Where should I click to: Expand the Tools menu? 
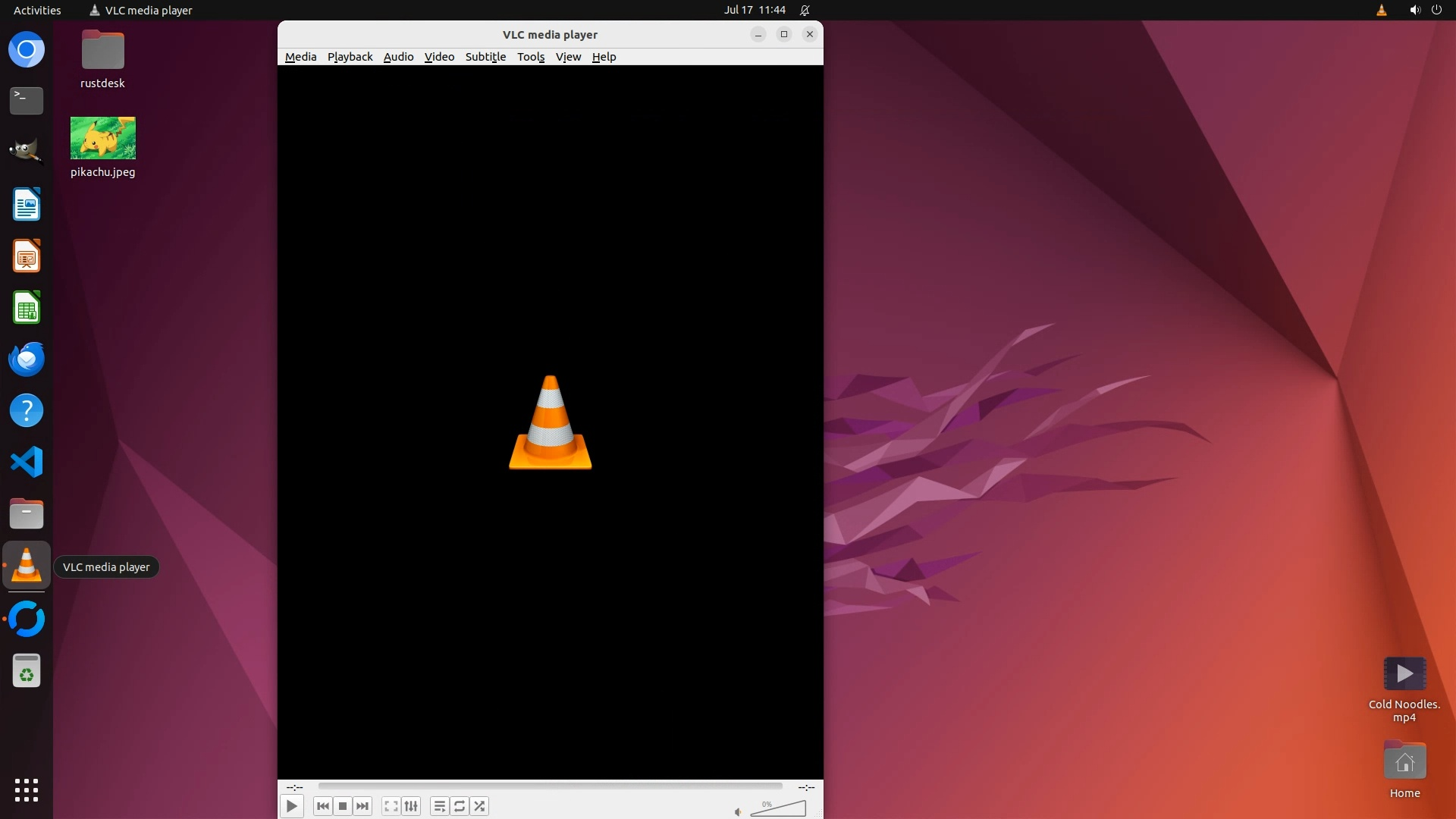[x=531, y=57]
